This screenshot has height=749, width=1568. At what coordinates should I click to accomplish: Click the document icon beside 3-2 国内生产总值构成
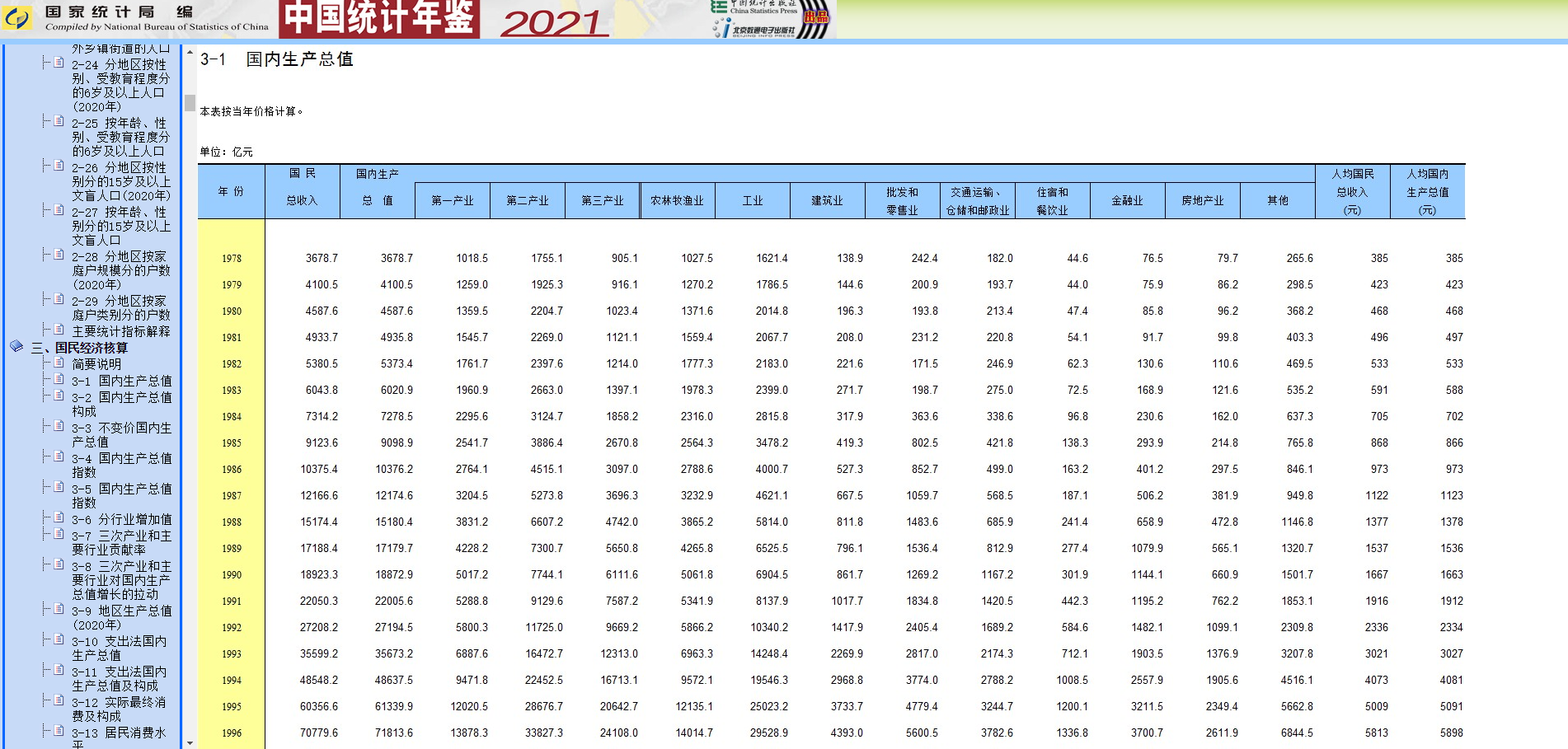[x=59, y=396]
